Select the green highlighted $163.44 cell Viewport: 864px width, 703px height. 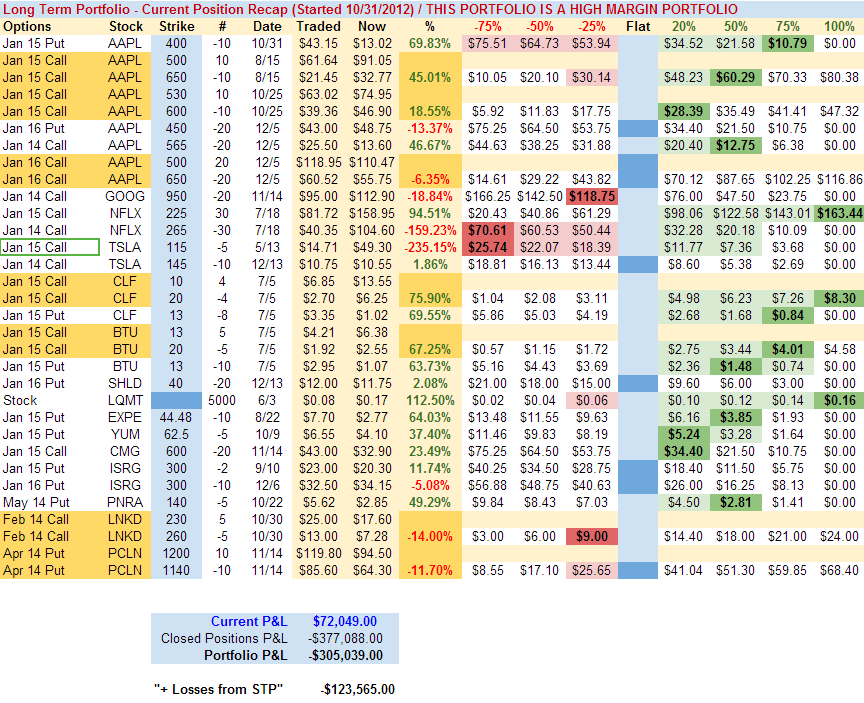click(837, 213)
